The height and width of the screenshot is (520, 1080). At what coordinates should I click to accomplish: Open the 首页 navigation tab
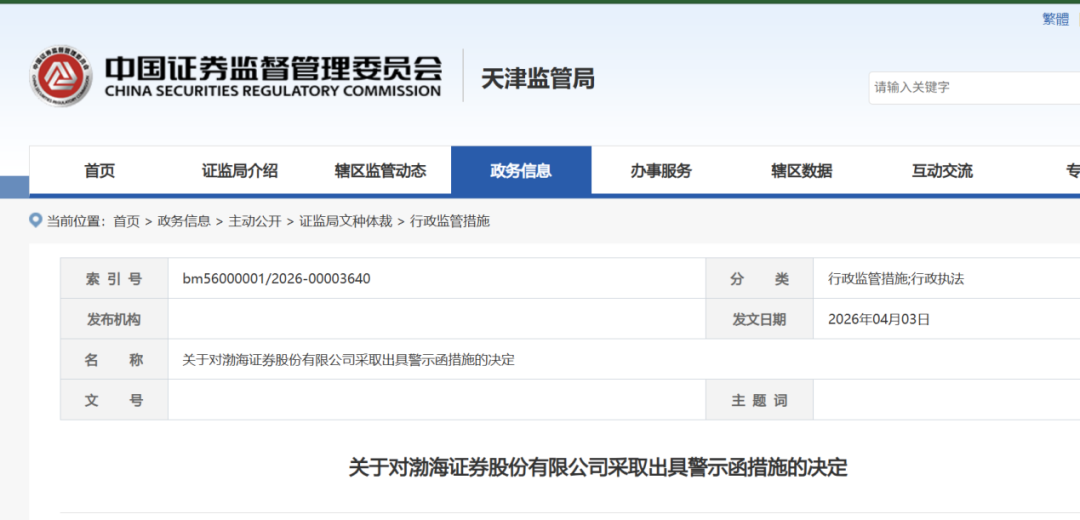99,171
